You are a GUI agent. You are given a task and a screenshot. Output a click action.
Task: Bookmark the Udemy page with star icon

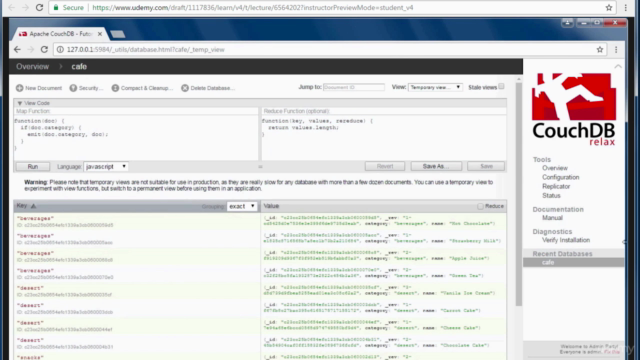[x=609, y=7]
